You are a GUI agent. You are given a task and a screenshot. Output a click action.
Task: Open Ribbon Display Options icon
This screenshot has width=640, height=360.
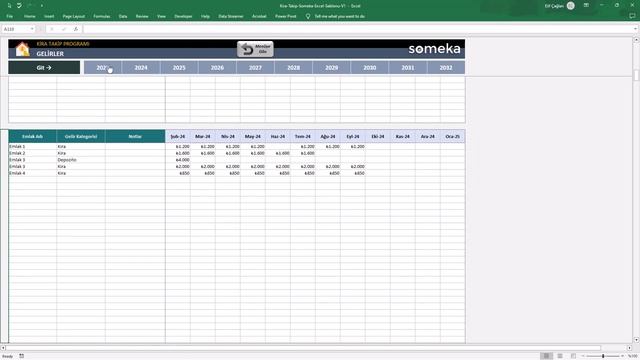(x=586, y=5)
